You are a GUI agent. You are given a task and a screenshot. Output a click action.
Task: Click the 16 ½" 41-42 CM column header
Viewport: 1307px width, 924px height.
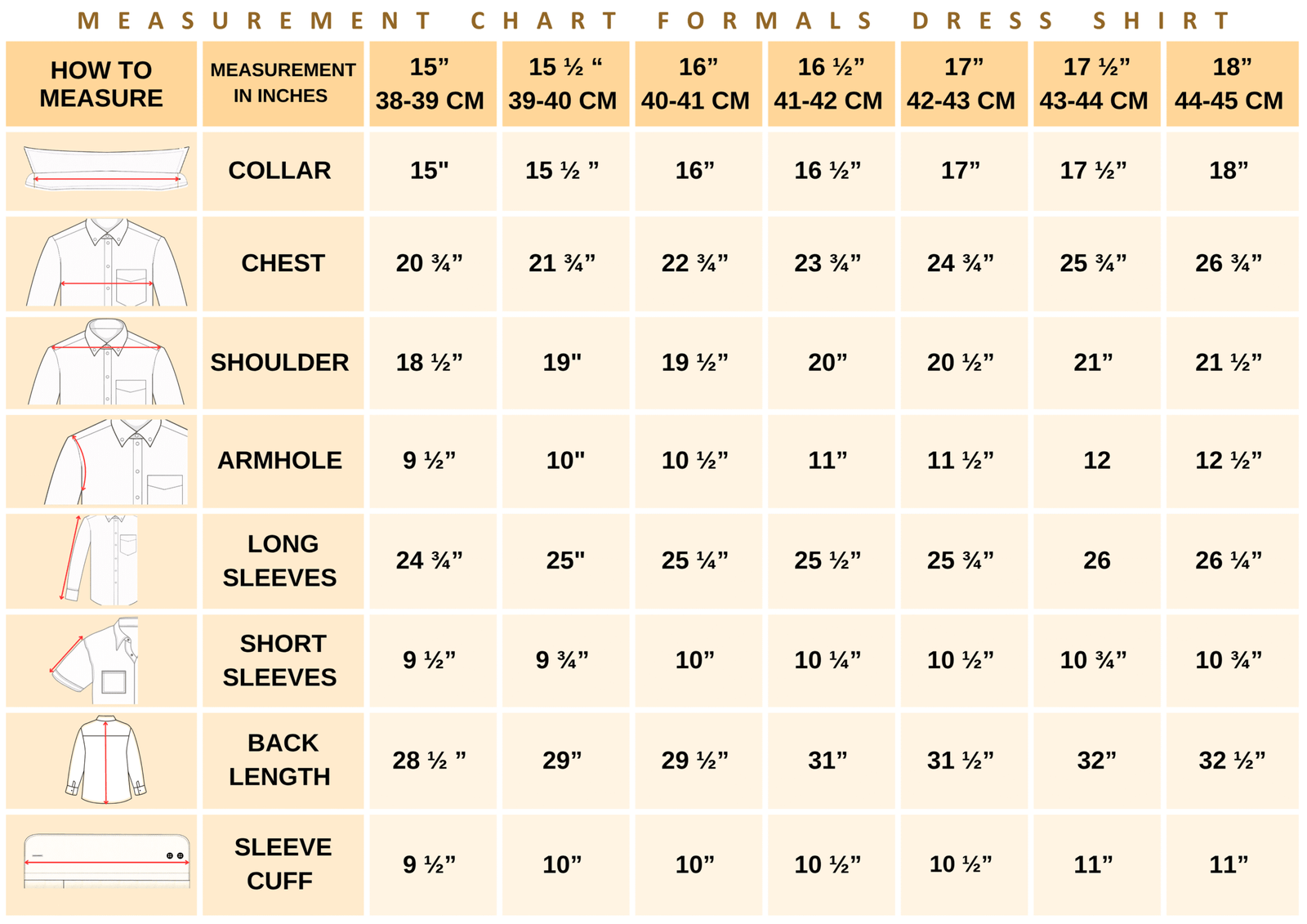pos(831,84)
